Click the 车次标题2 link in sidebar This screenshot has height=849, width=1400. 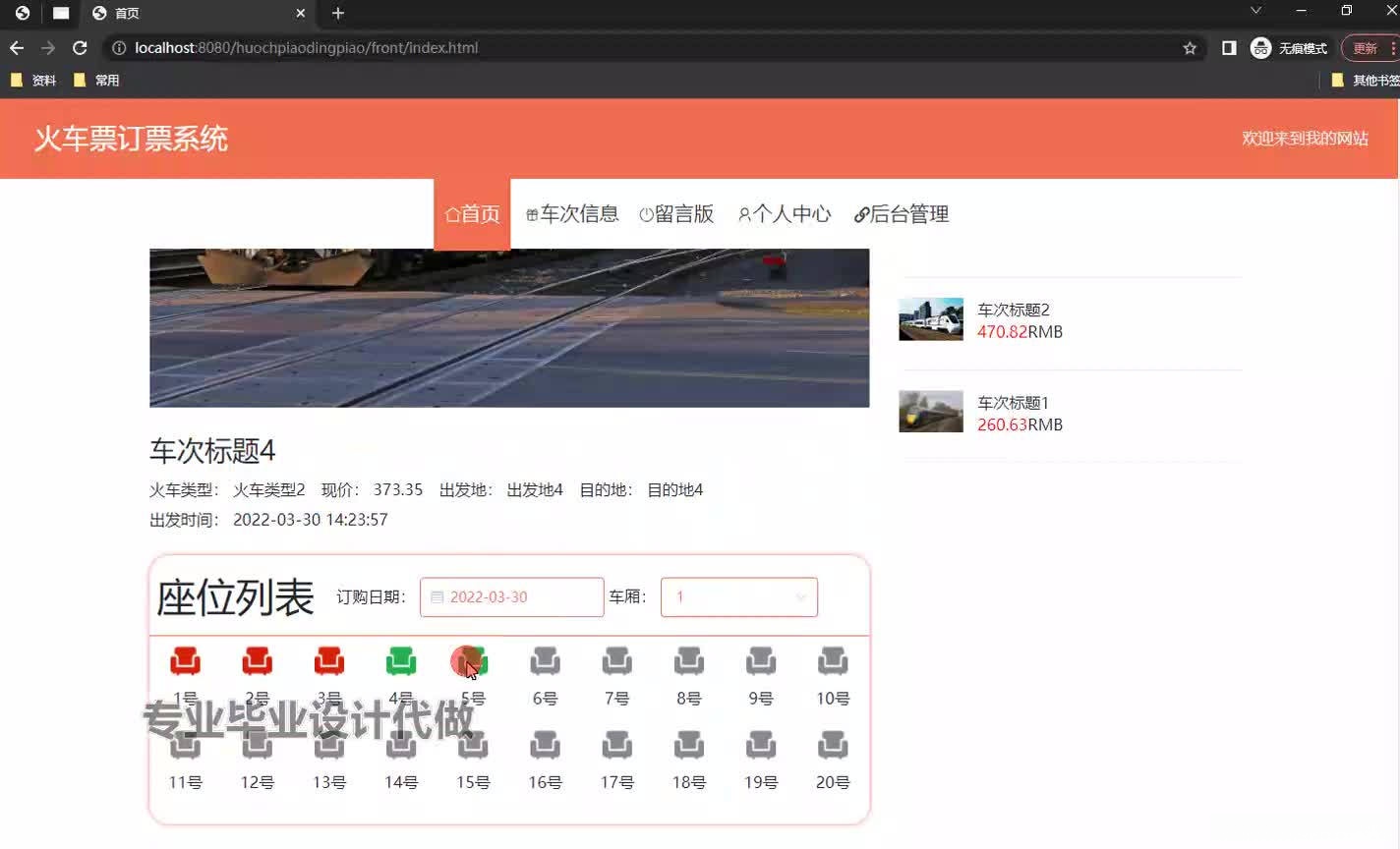click(1013, 310)
